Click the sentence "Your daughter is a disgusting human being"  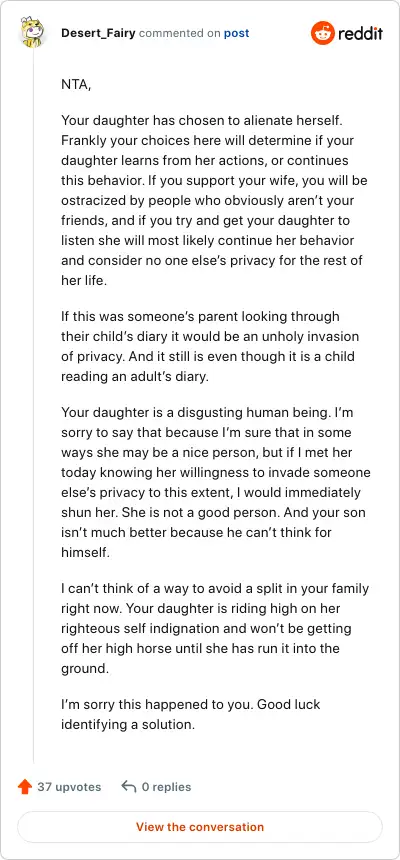point(194,412)
